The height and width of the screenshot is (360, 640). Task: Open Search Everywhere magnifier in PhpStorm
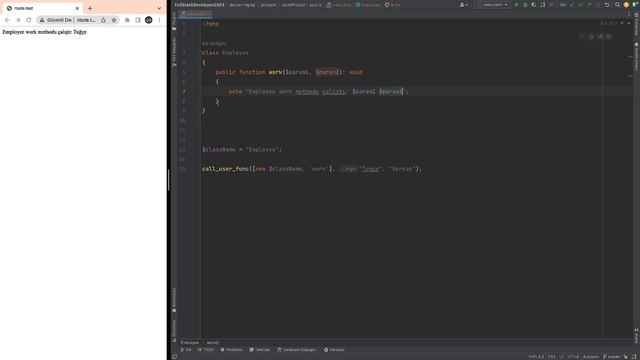pos(617,5)
